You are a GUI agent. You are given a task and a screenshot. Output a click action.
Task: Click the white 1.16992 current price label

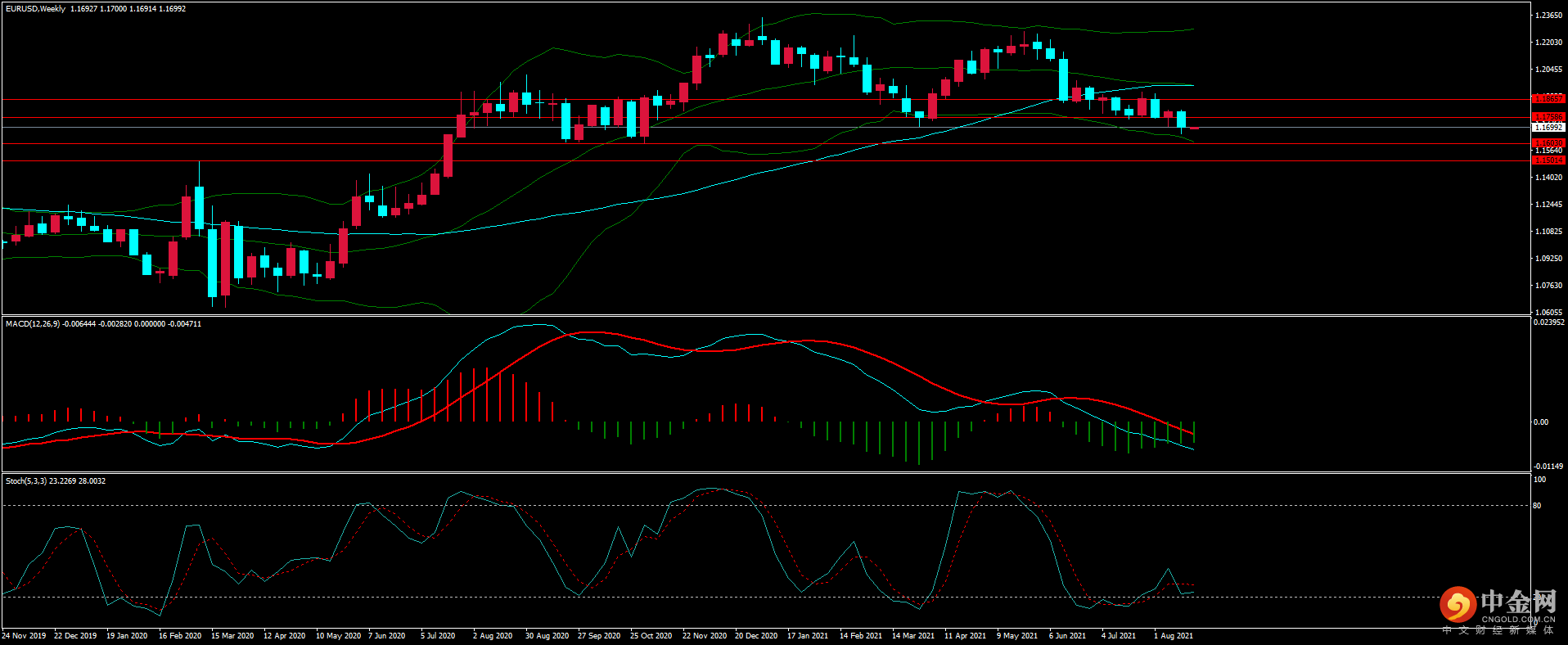[x=1548, y=128]
